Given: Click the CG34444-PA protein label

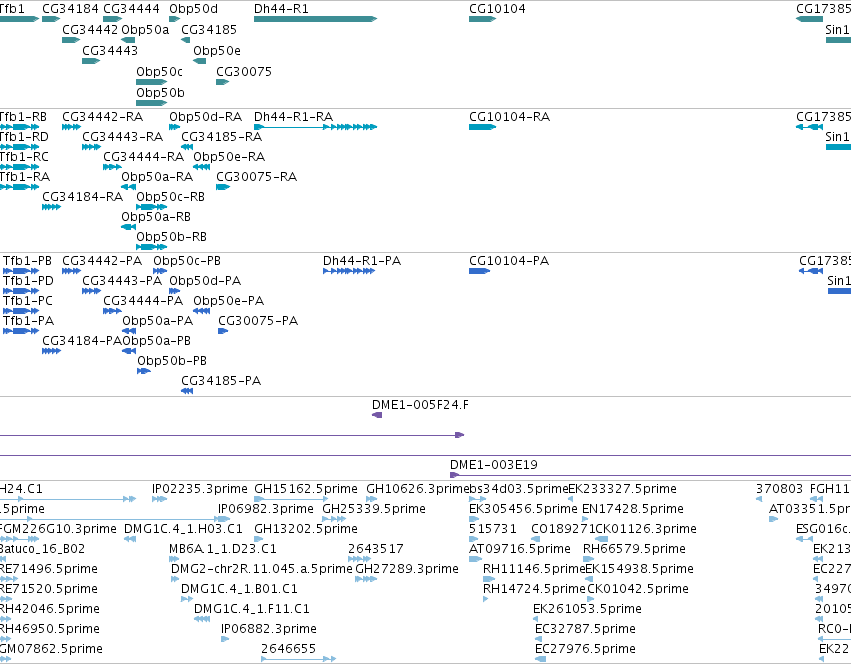Looking at the screenshot, I should coord(143,302).
